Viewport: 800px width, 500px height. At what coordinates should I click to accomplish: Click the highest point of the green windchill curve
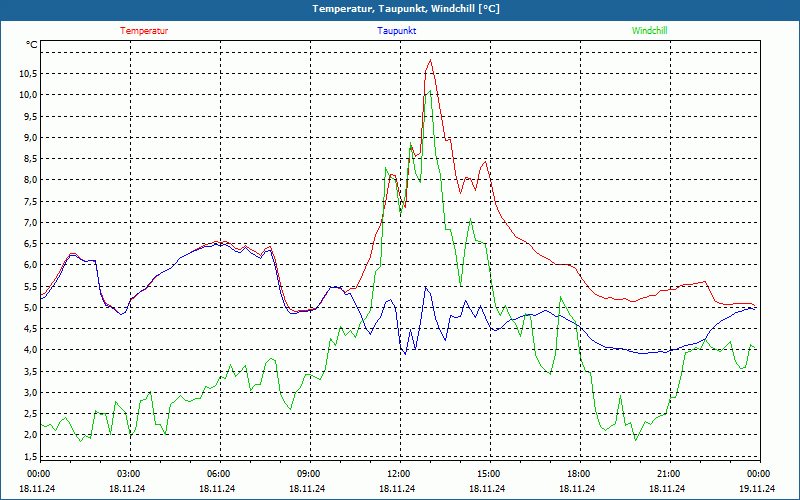(x=430, y=91)
